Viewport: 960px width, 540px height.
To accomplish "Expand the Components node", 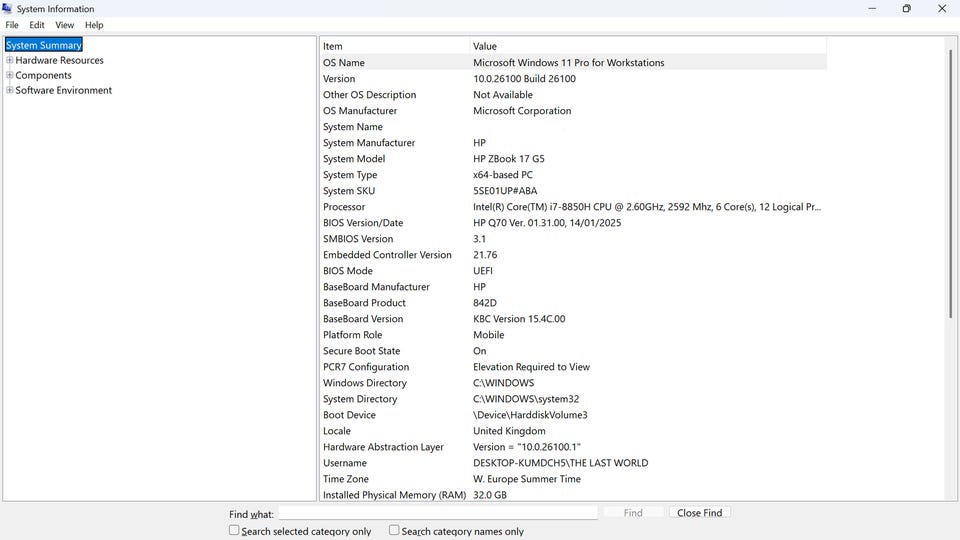I will (9, 75).
